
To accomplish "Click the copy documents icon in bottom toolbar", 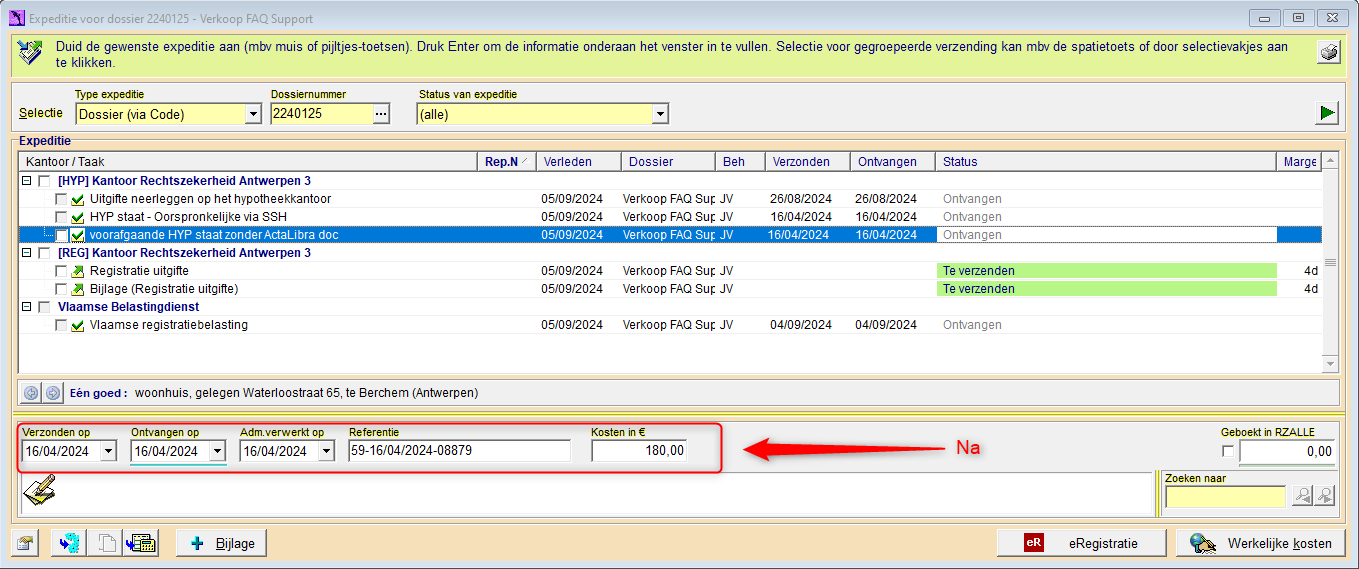I will click(105, 543).
